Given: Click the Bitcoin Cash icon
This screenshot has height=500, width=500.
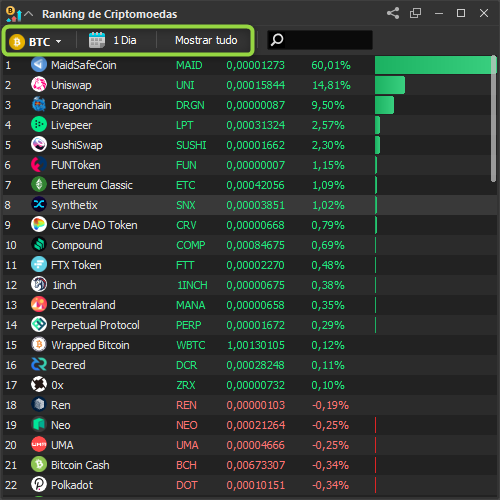Looking at the screenshot, I should point(39,465).
